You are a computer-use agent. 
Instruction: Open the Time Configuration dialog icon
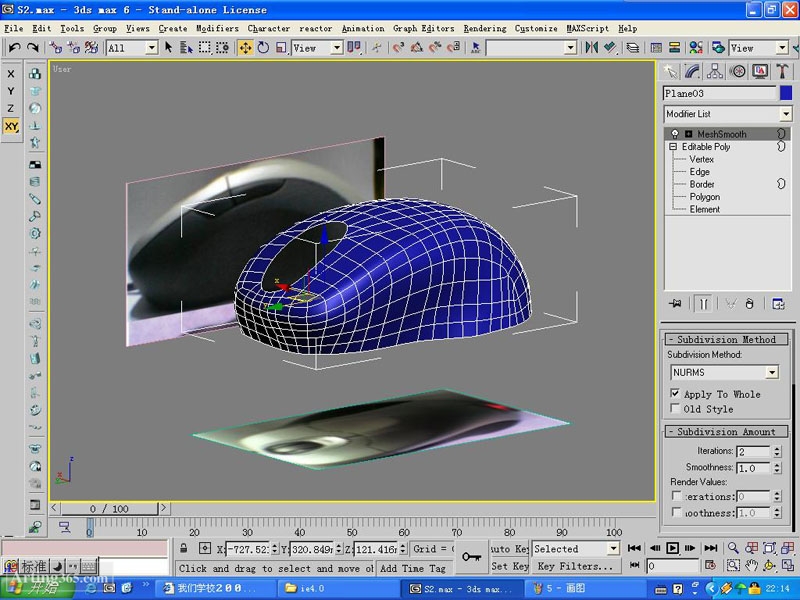pos(711,566)
